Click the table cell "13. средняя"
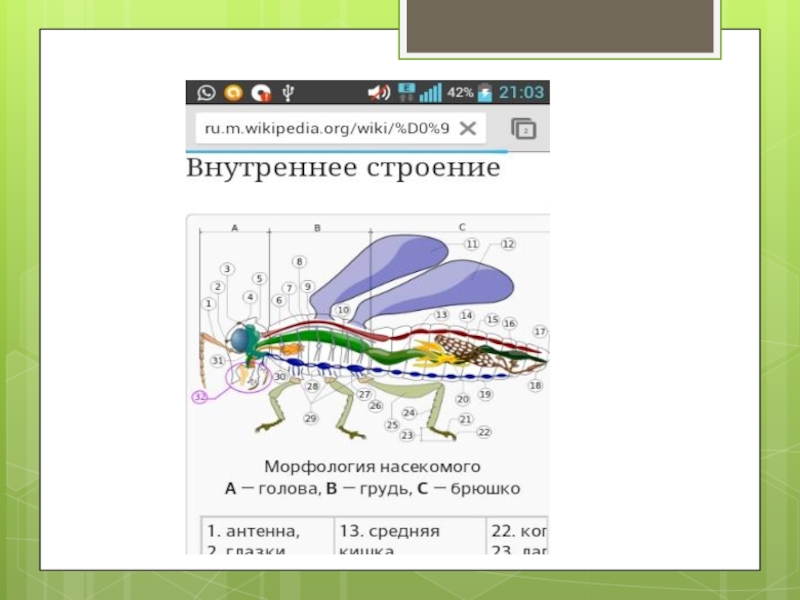This screenshot has width=800, height=600. [389, 531]
